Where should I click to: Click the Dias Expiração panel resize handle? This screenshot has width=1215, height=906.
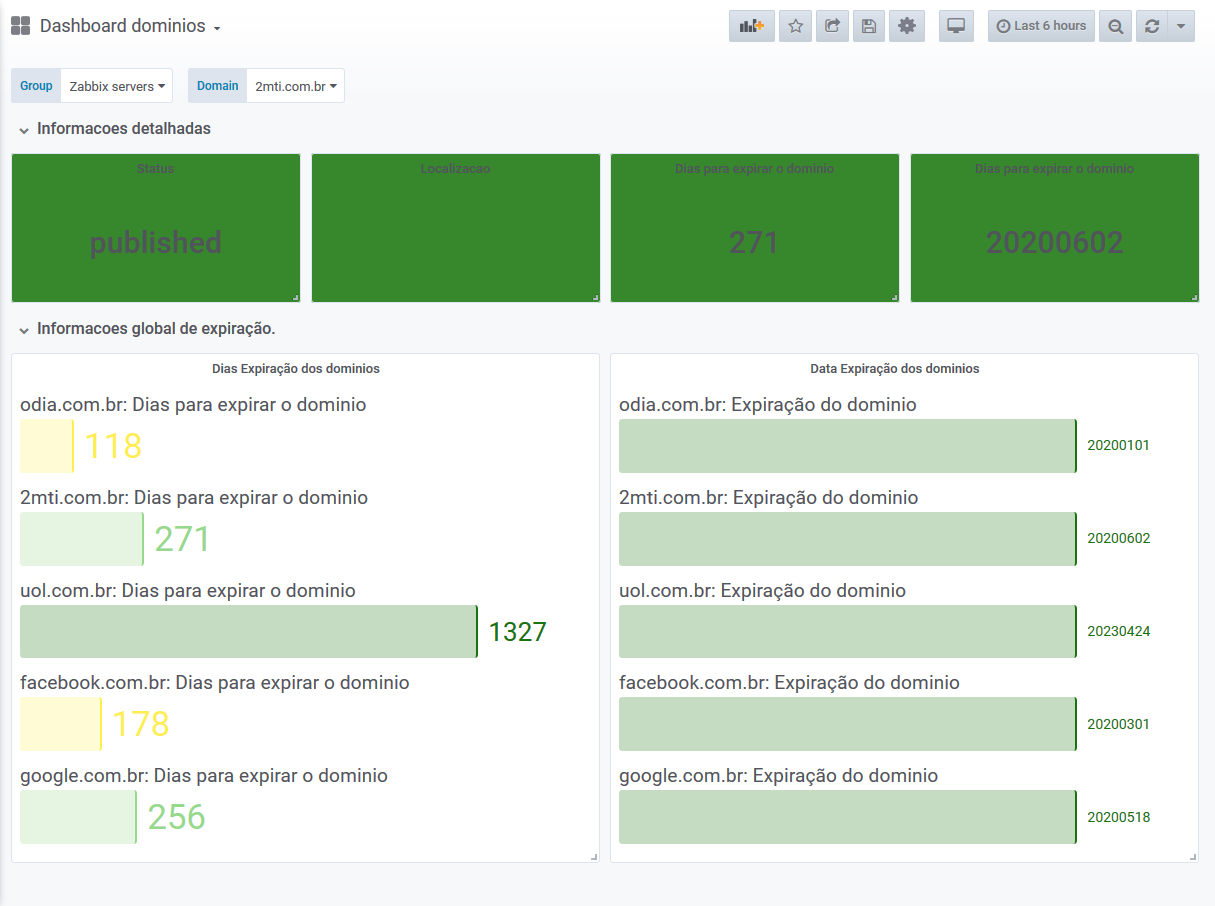coord(594,857)
